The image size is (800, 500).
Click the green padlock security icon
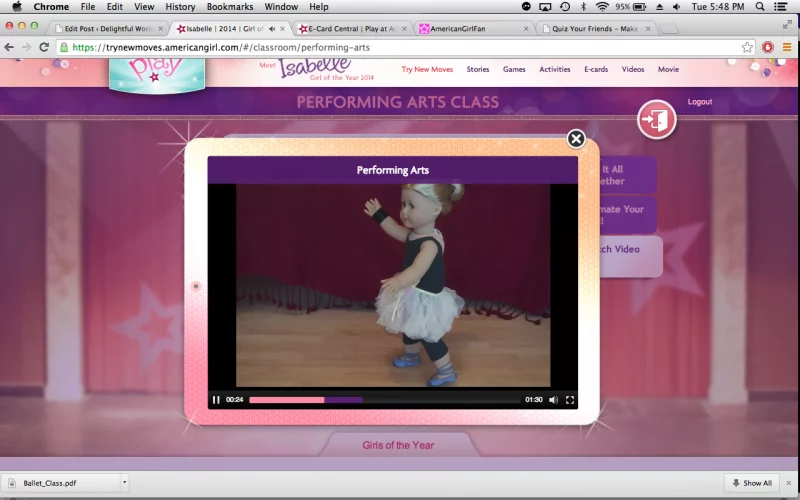(64, 47)
